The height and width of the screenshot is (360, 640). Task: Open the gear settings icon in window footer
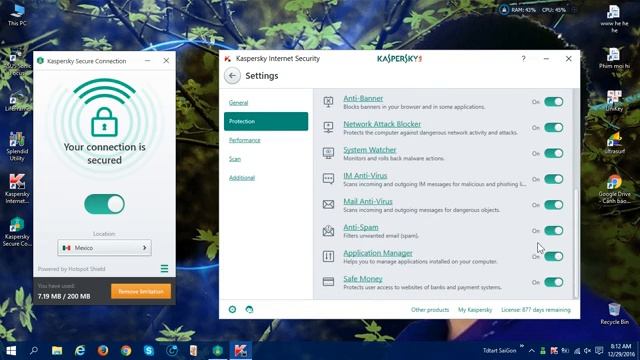(232, 309)
